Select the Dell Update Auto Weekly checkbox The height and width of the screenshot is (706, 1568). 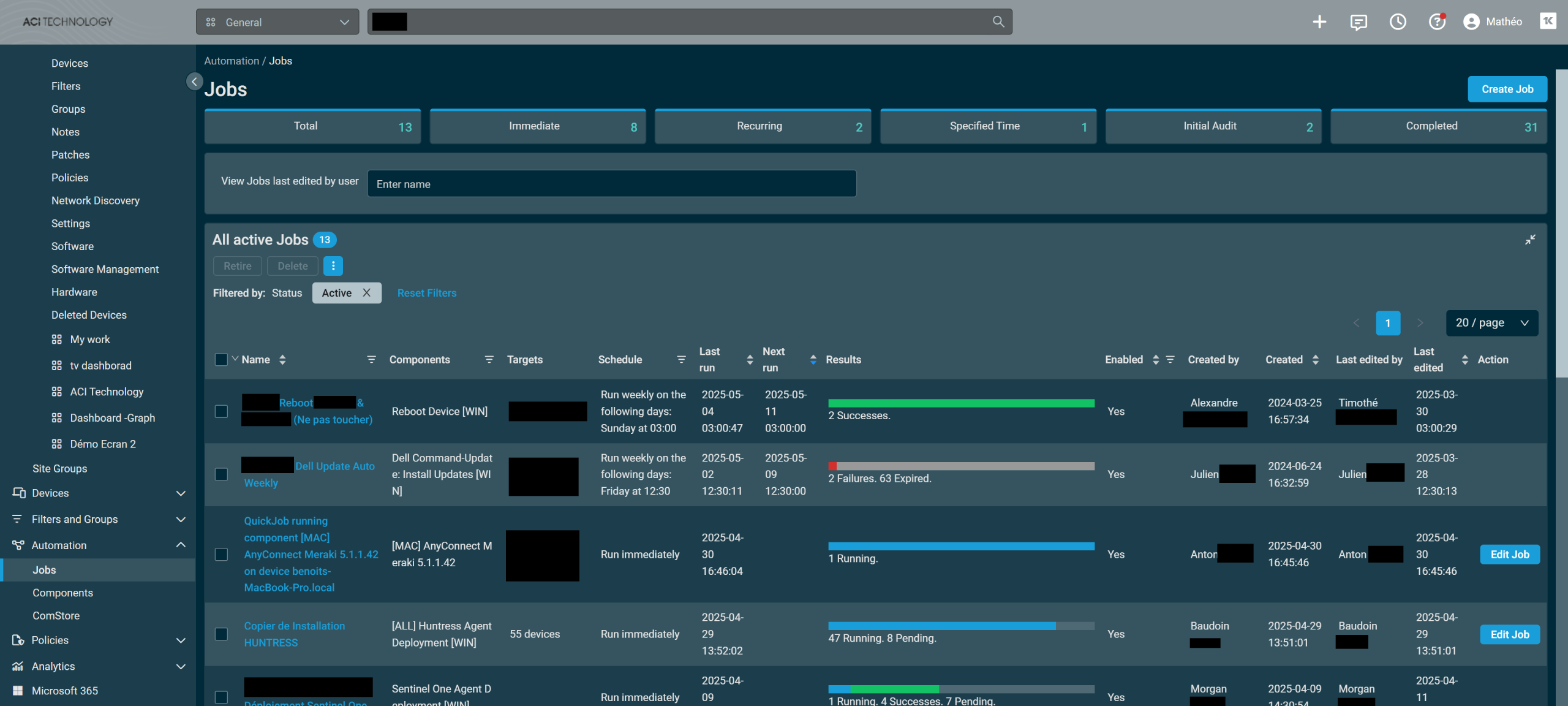pyautogui.click(x=221, y=474)
